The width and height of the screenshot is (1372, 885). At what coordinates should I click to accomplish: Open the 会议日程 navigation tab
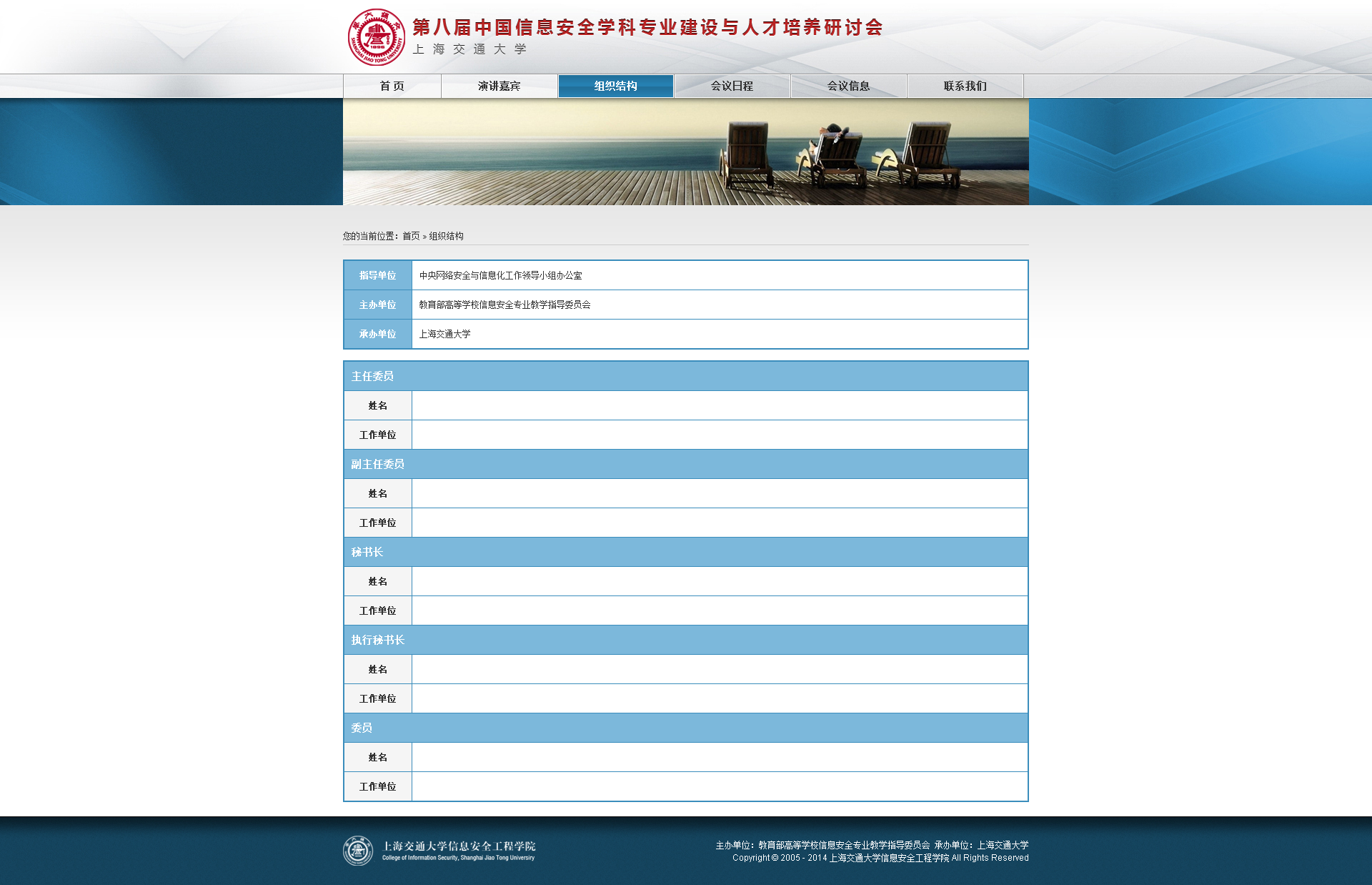pos(732,86)
